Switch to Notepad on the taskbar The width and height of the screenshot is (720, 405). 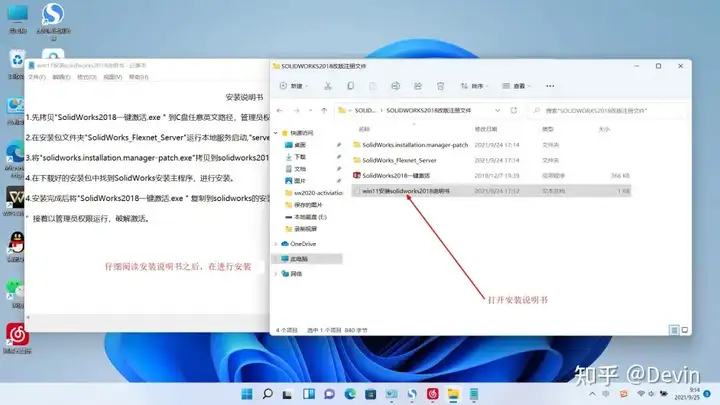(474, 394)
